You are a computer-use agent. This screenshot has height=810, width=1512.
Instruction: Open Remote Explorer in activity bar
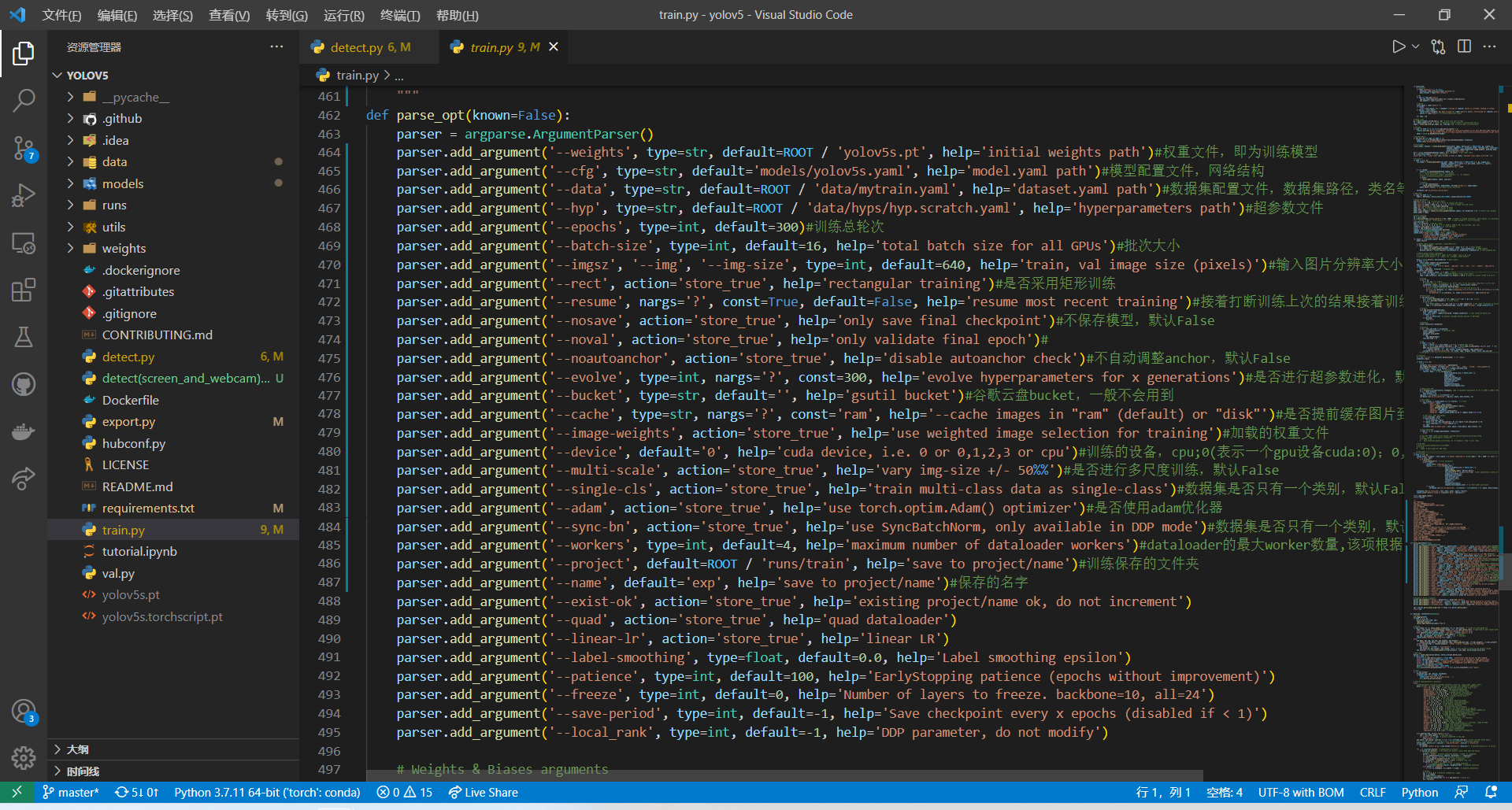pos(24,243)
